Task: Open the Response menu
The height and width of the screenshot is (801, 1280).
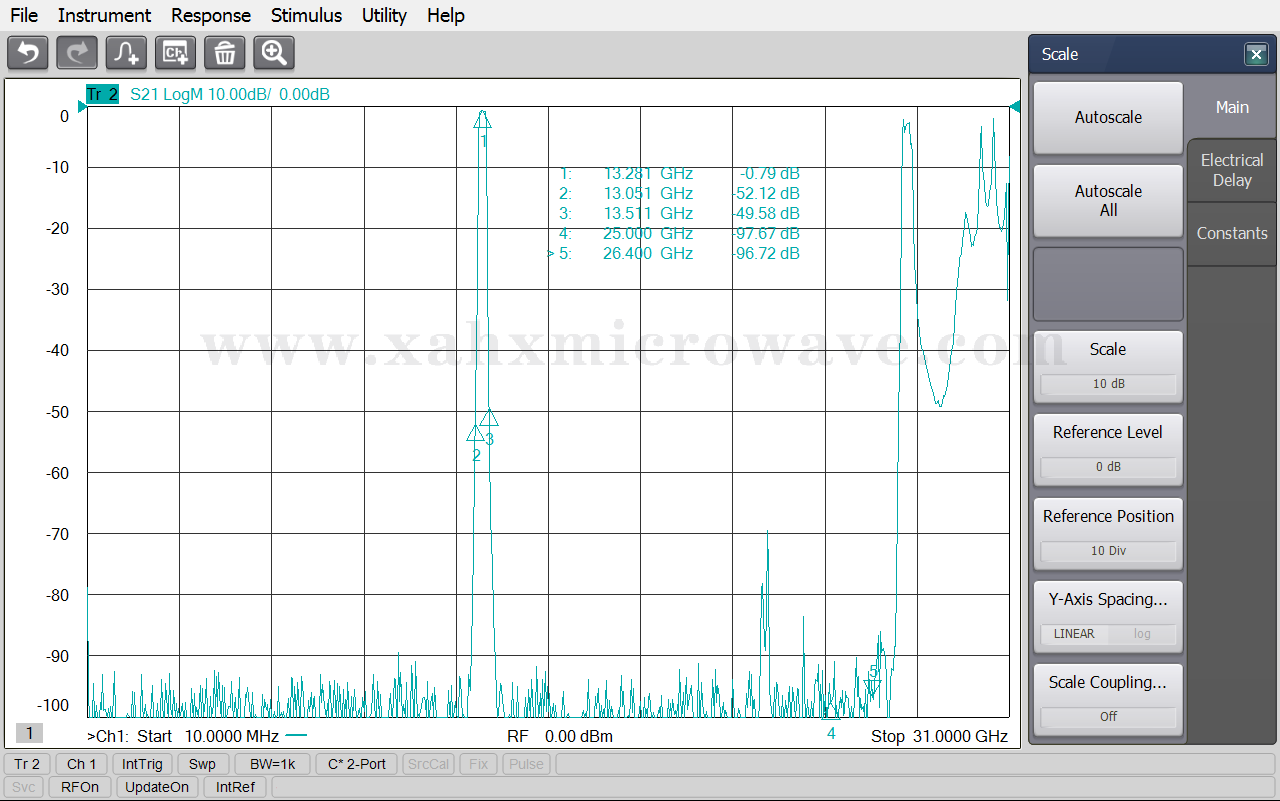Action: point(211,15)
